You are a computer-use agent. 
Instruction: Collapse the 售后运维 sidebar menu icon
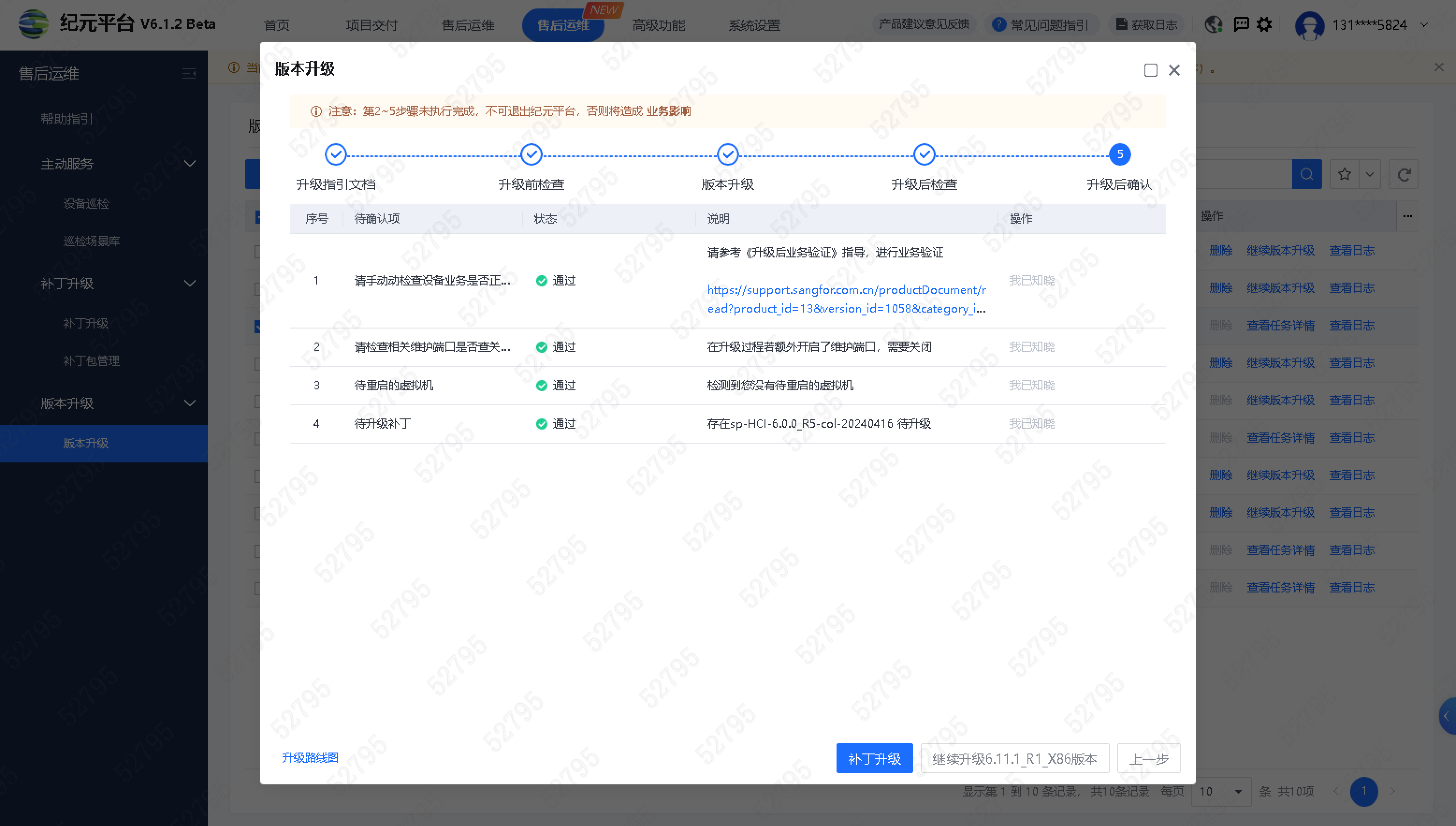[x=189, y=74]
